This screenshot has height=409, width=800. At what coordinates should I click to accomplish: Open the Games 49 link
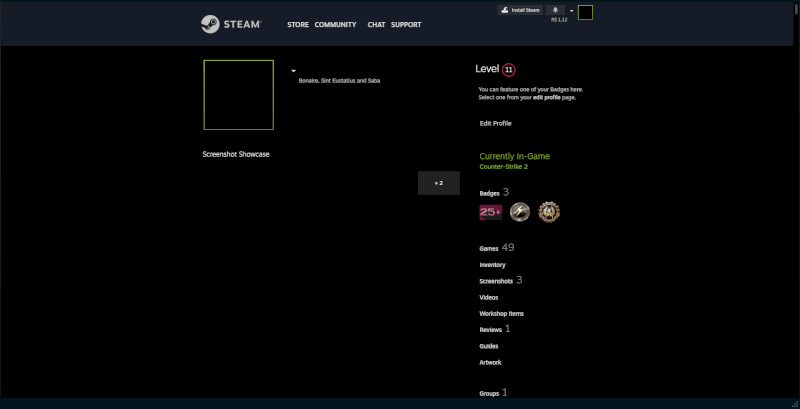tap(496, 248)
